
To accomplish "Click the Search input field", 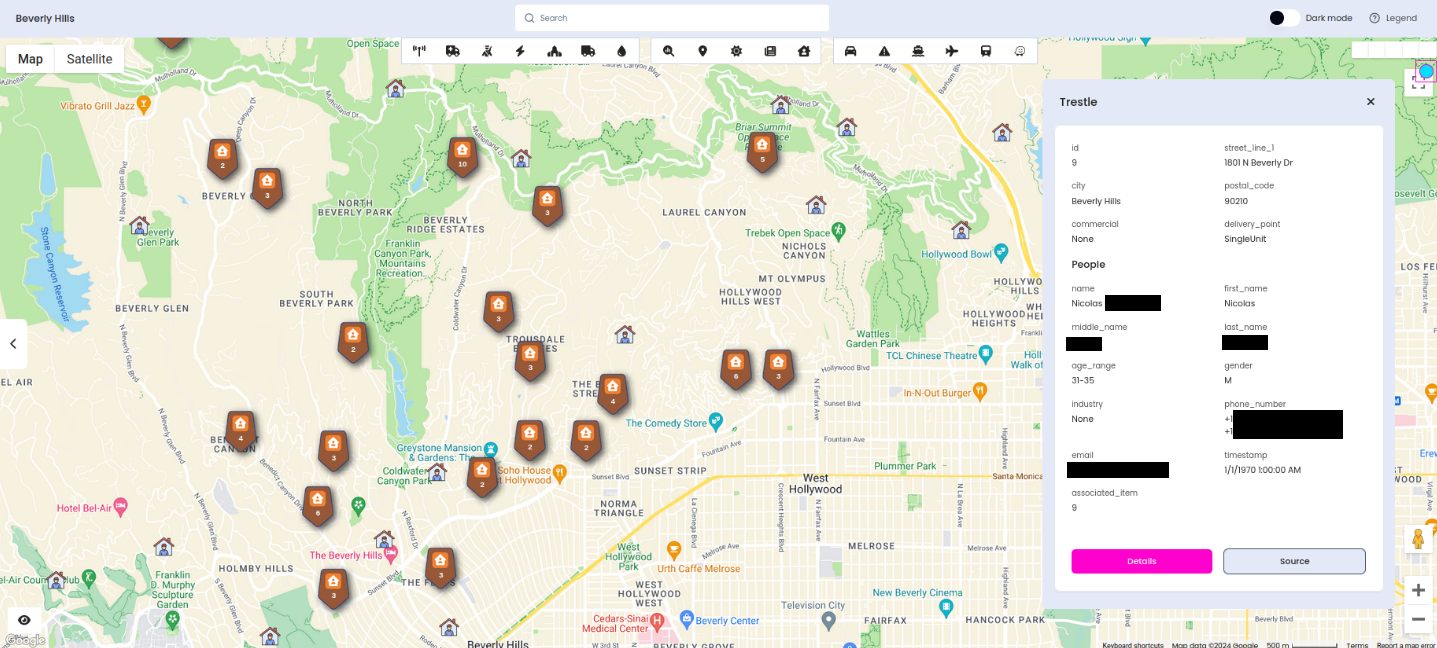I will [672, 18].
